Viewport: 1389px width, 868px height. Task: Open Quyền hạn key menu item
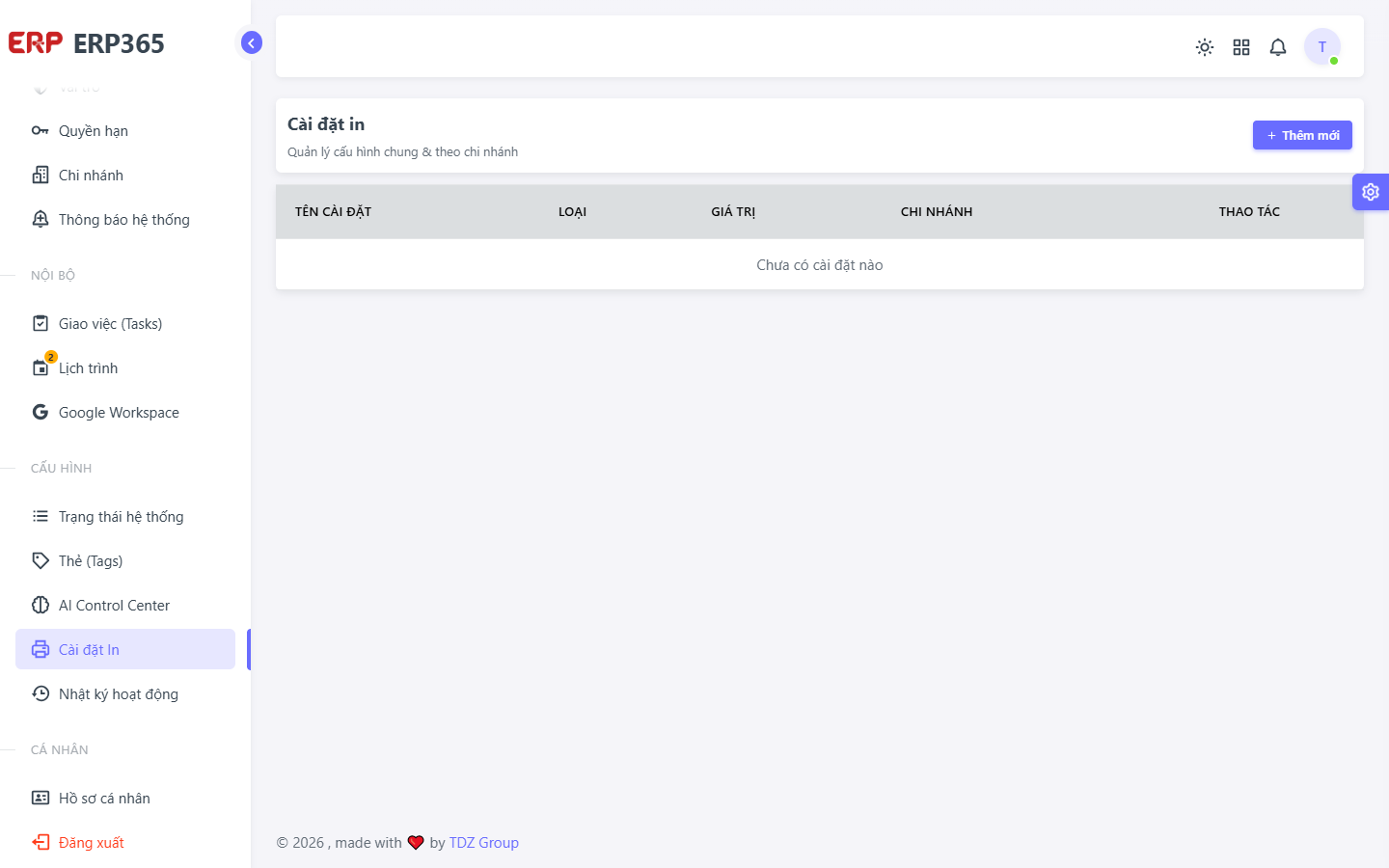(125, 131)
